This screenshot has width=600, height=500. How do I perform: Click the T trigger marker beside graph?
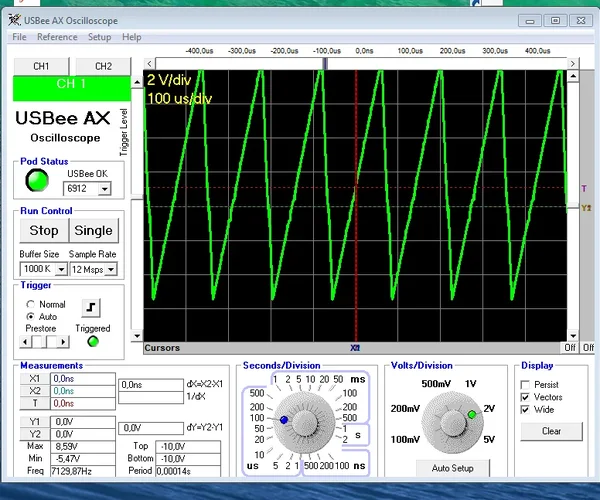coord(584,188)
